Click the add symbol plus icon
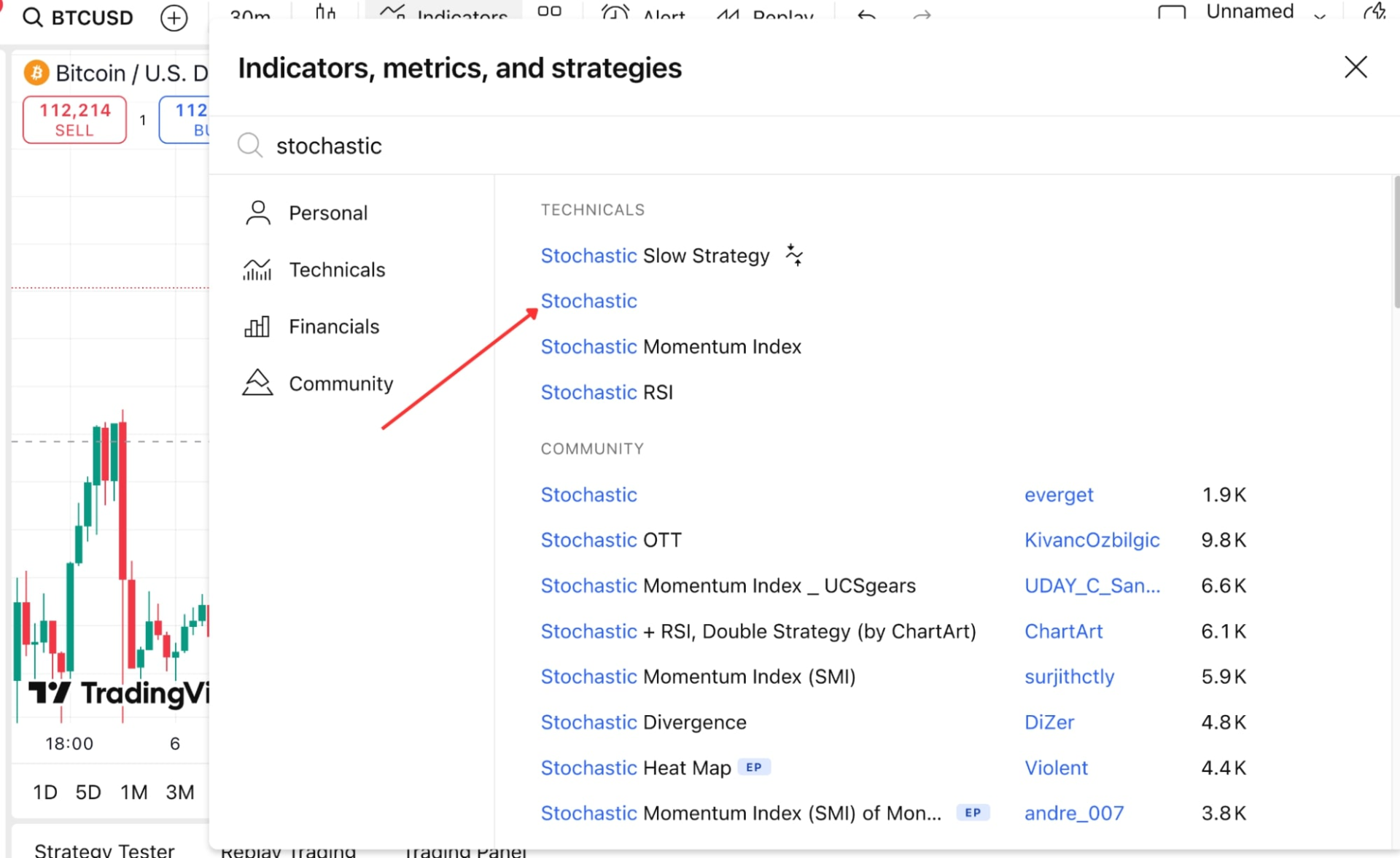 174,17
